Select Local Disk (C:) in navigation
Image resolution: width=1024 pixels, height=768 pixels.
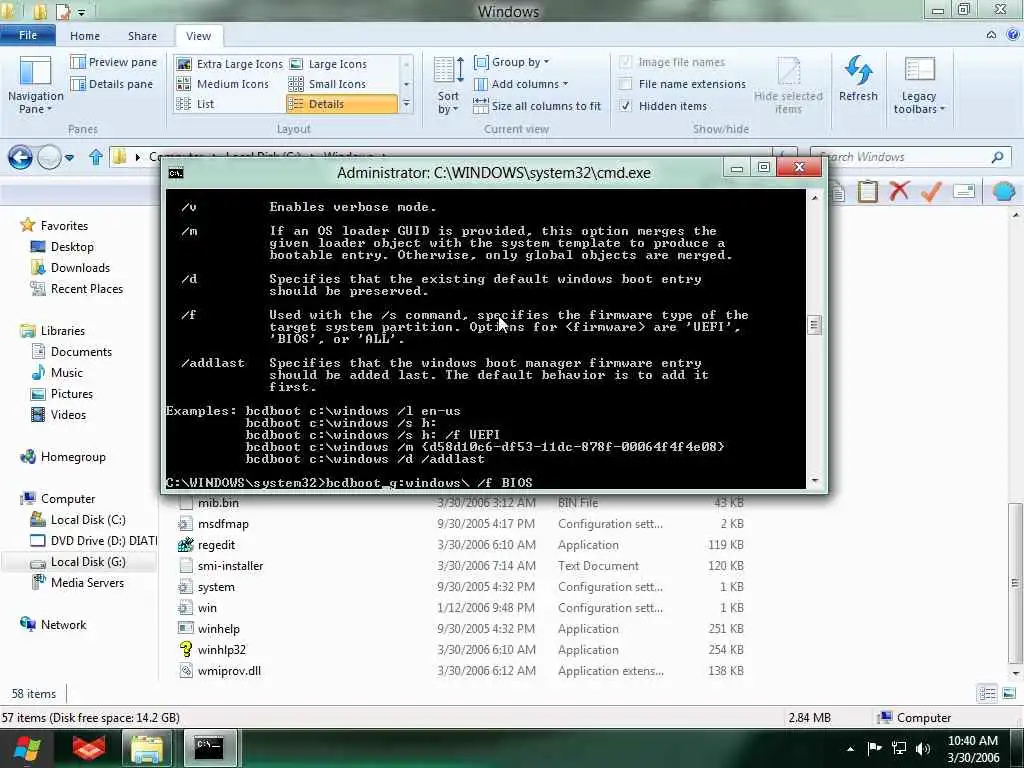pos(88,520)
